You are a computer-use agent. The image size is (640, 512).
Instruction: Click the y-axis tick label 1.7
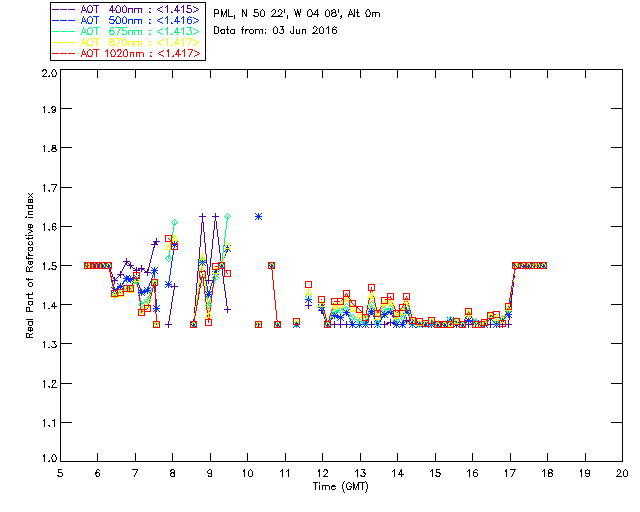[49, 187]
